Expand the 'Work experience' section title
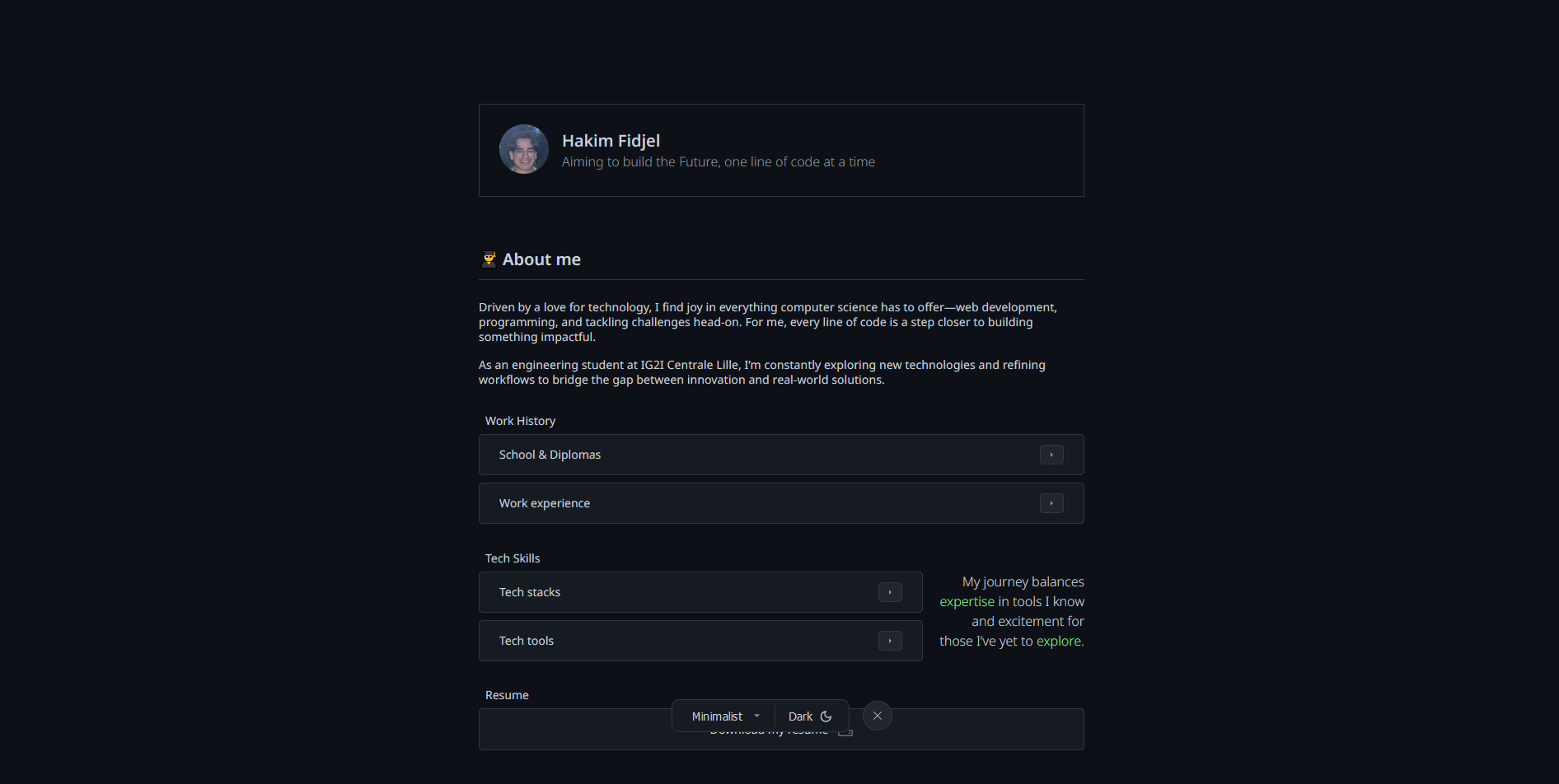Screen dimensions: 1559x784 coord(545,503)
